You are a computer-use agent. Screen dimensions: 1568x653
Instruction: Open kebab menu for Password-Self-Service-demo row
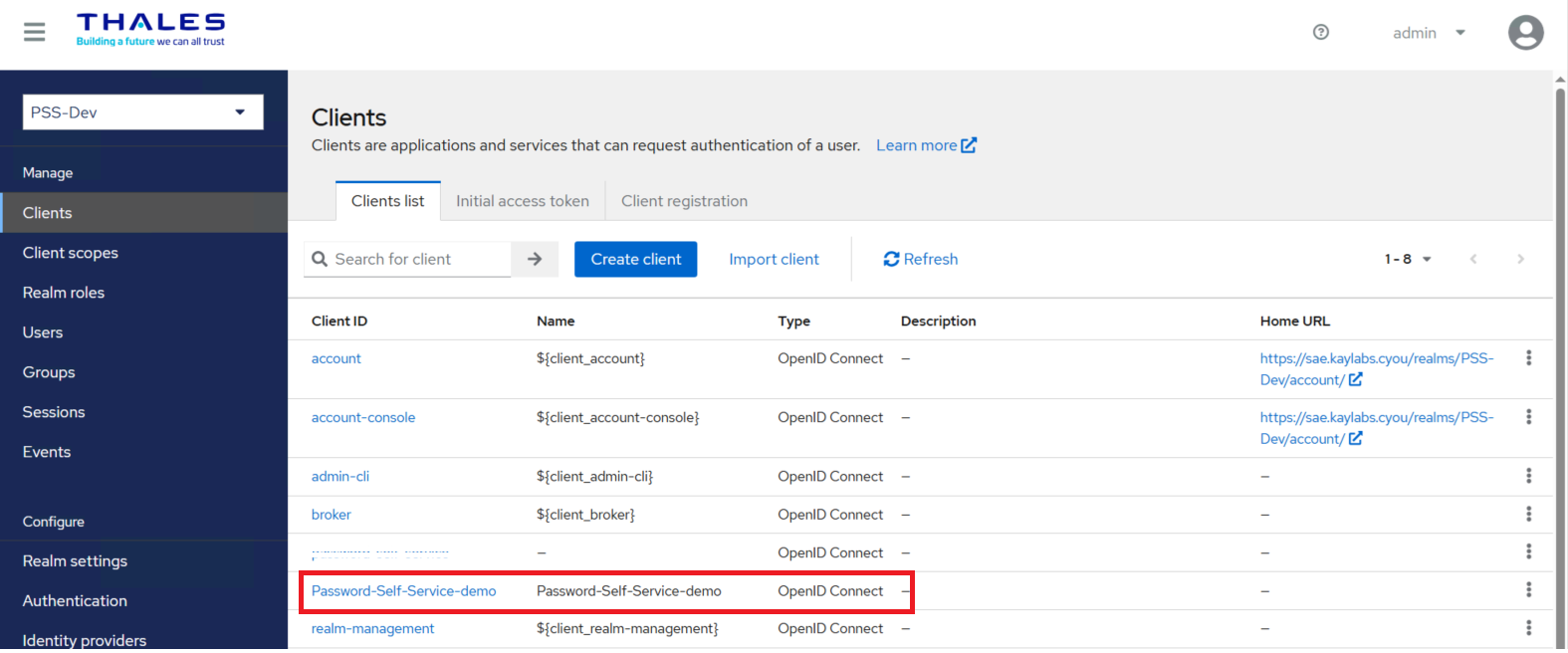(1528, 590)
